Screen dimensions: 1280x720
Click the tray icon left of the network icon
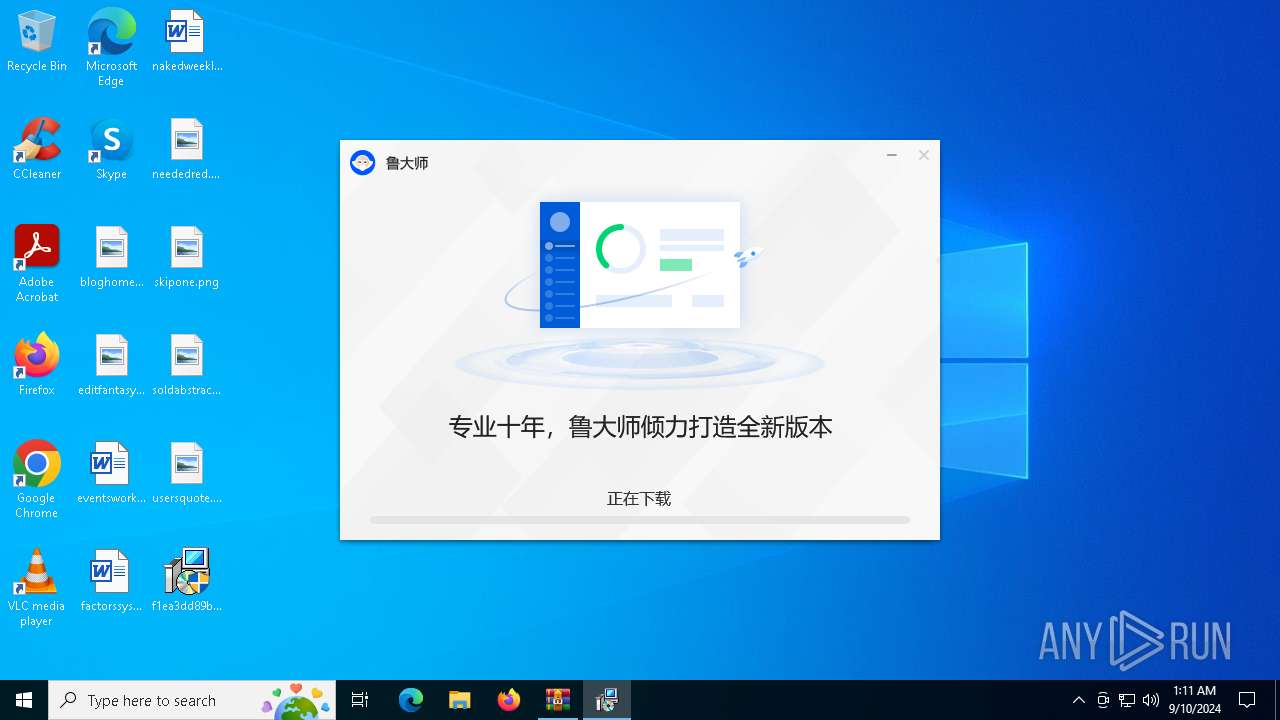(x=1103, y=700)
